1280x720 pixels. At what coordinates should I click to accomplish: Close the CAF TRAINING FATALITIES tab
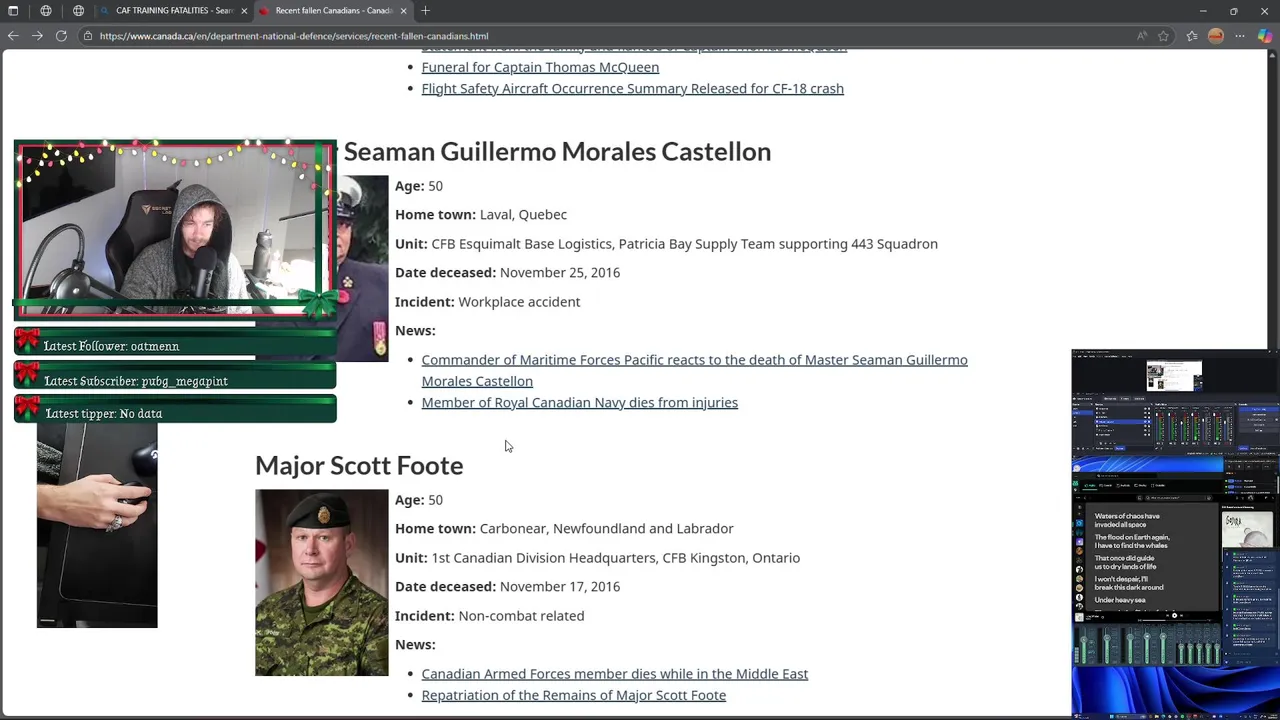[243, 10]
